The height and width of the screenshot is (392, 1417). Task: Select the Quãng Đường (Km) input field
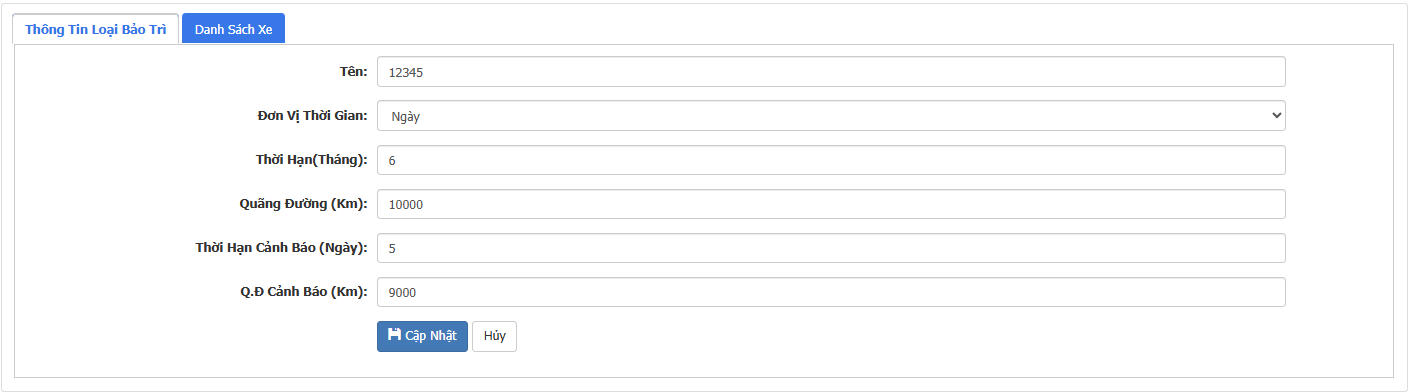tap(831, 204)
